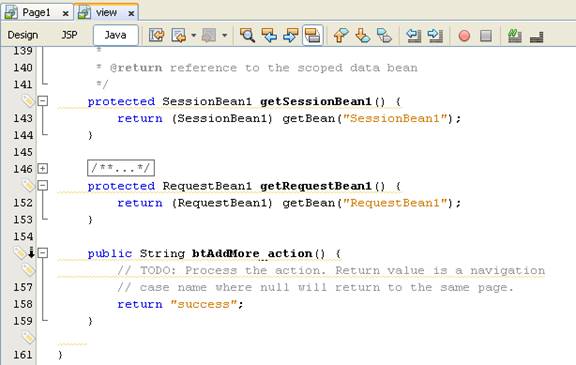
Task: Start macro recording with red circle
Action: pos(464,36)
